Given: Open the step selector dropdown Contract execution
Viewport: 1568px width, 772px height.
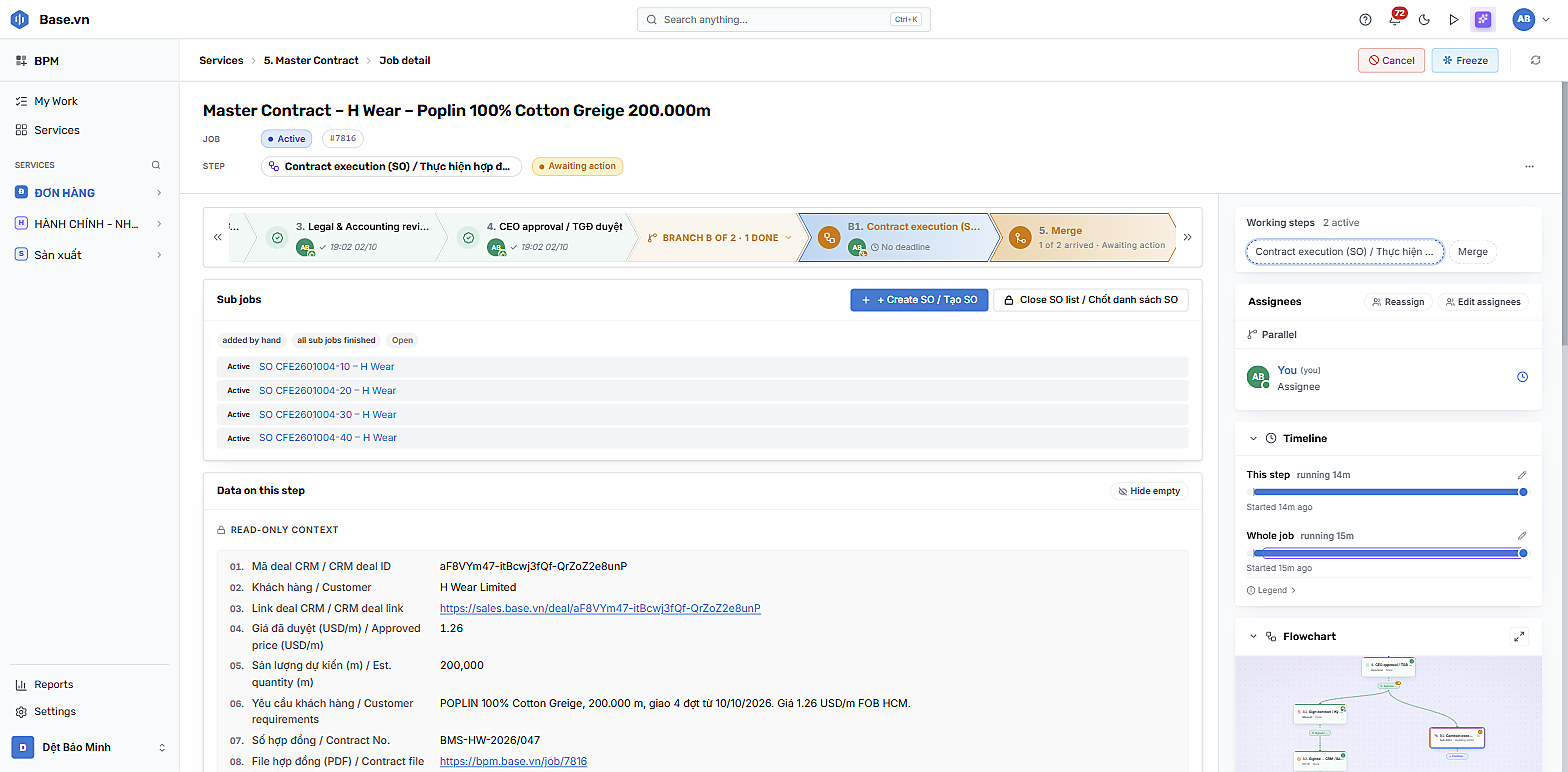Looking at the screenshot, I should (391, 166).
